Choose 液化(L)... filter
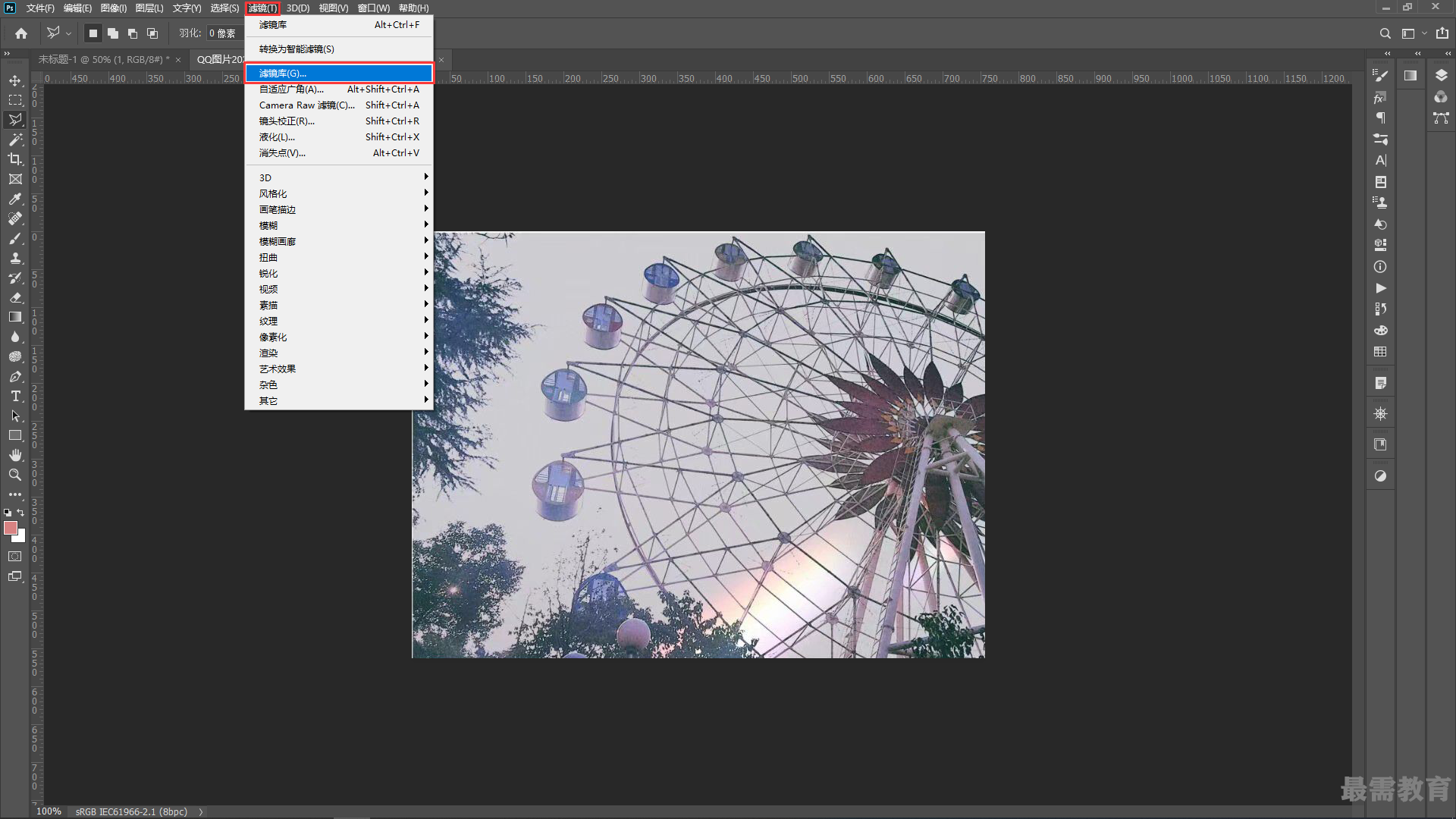Viewport: 1456px width, 819px height. coord(339,136)
